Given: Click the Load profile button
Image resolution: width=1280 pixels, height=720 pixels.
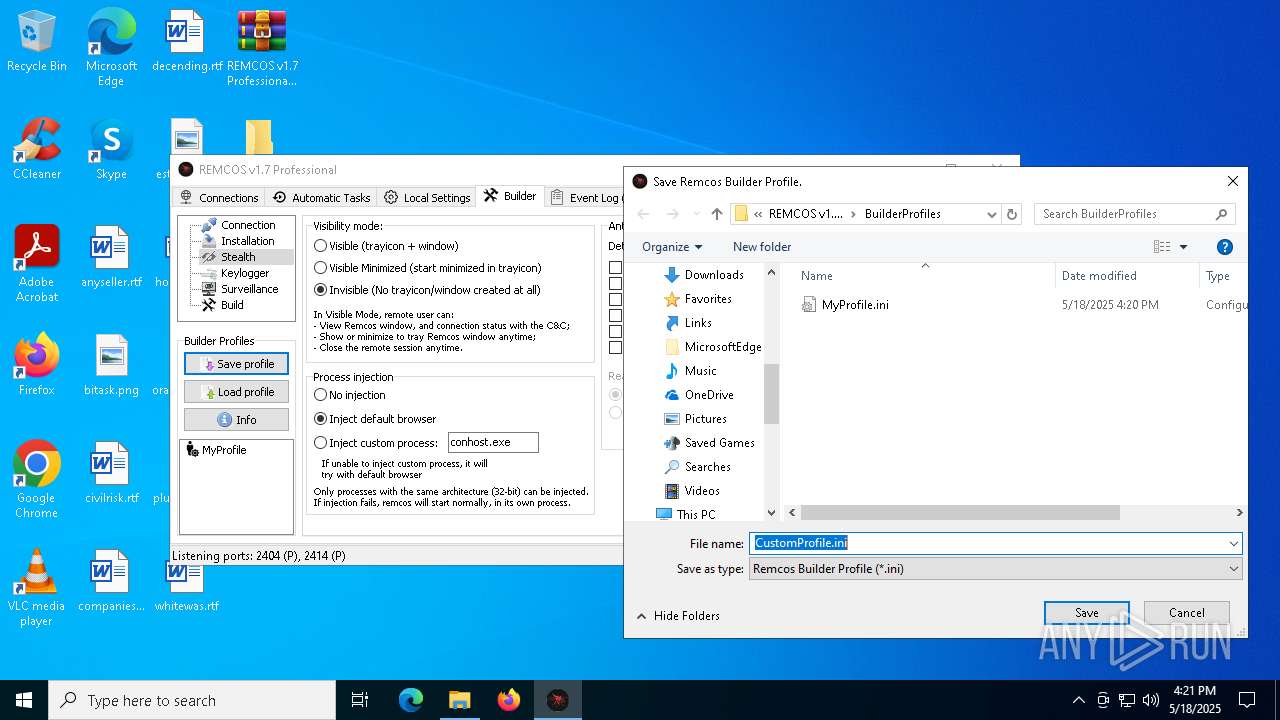Looking at the screenshot, I should 236,392.
